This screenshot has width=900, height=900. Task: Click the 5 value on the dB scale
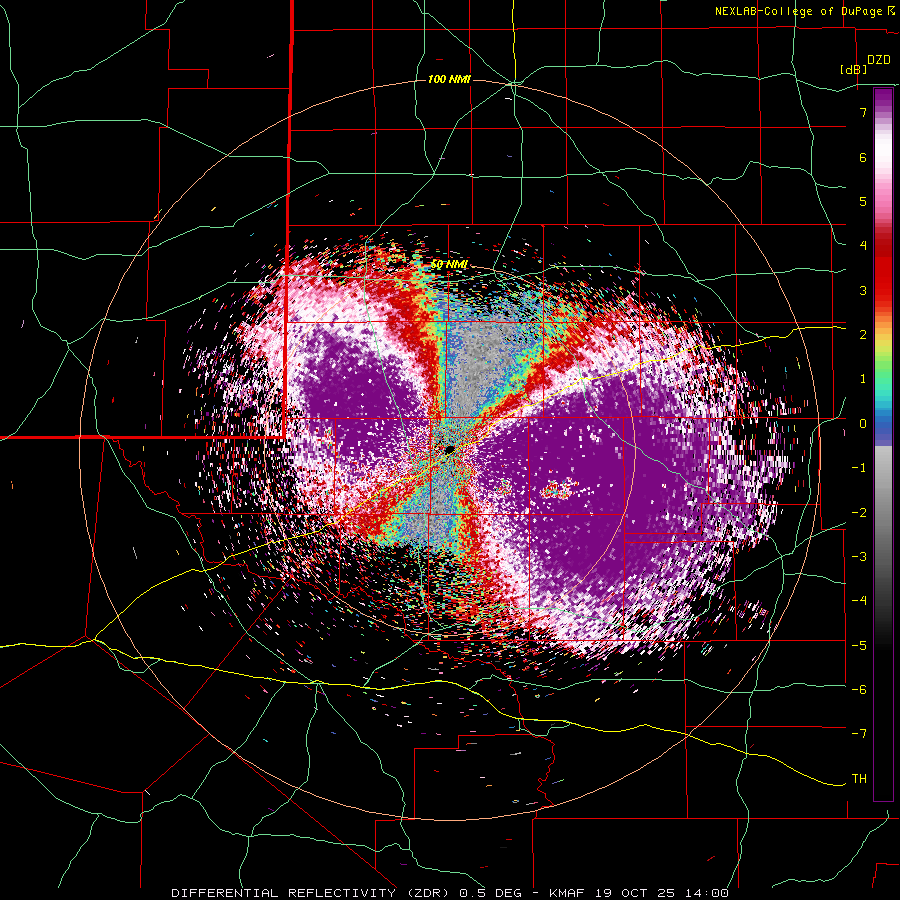tap(863, 201)
